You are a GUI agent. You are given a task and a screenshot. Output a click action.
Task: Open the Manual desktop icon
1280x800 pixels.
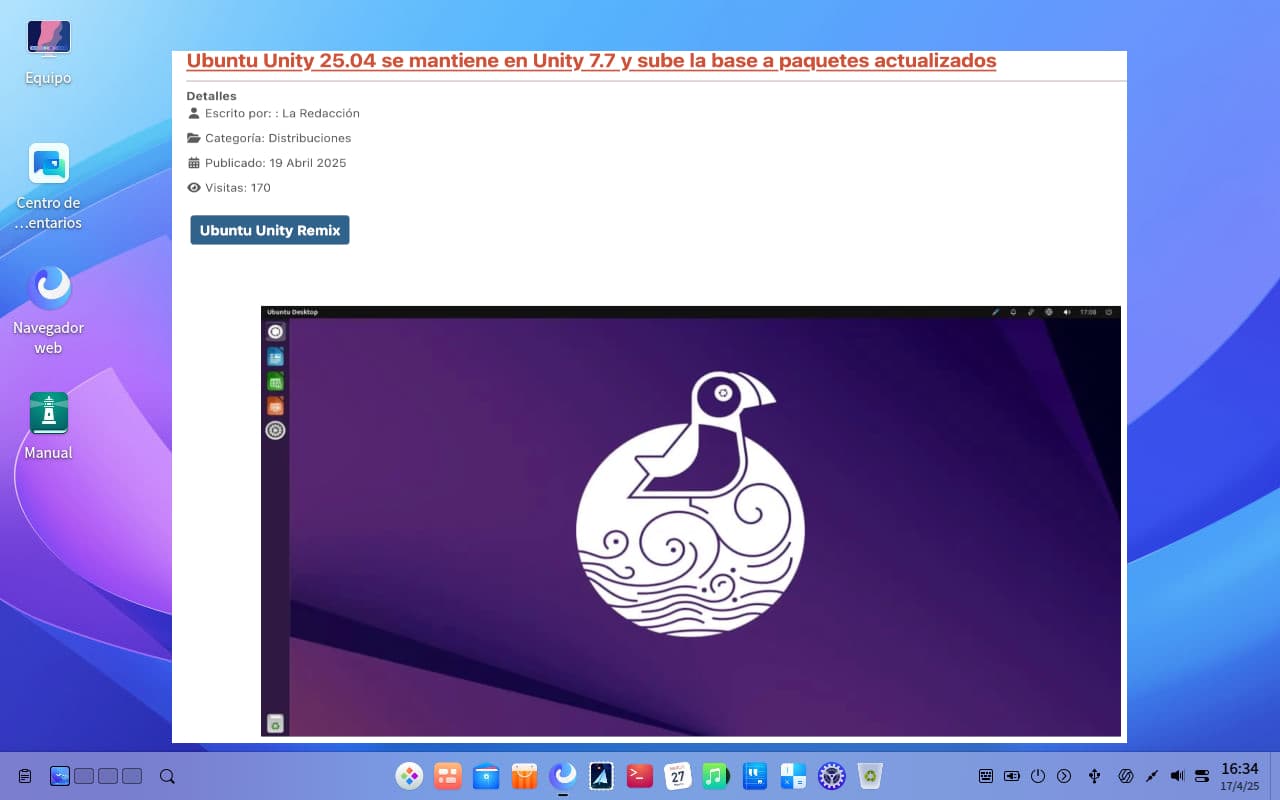point(48,427)
